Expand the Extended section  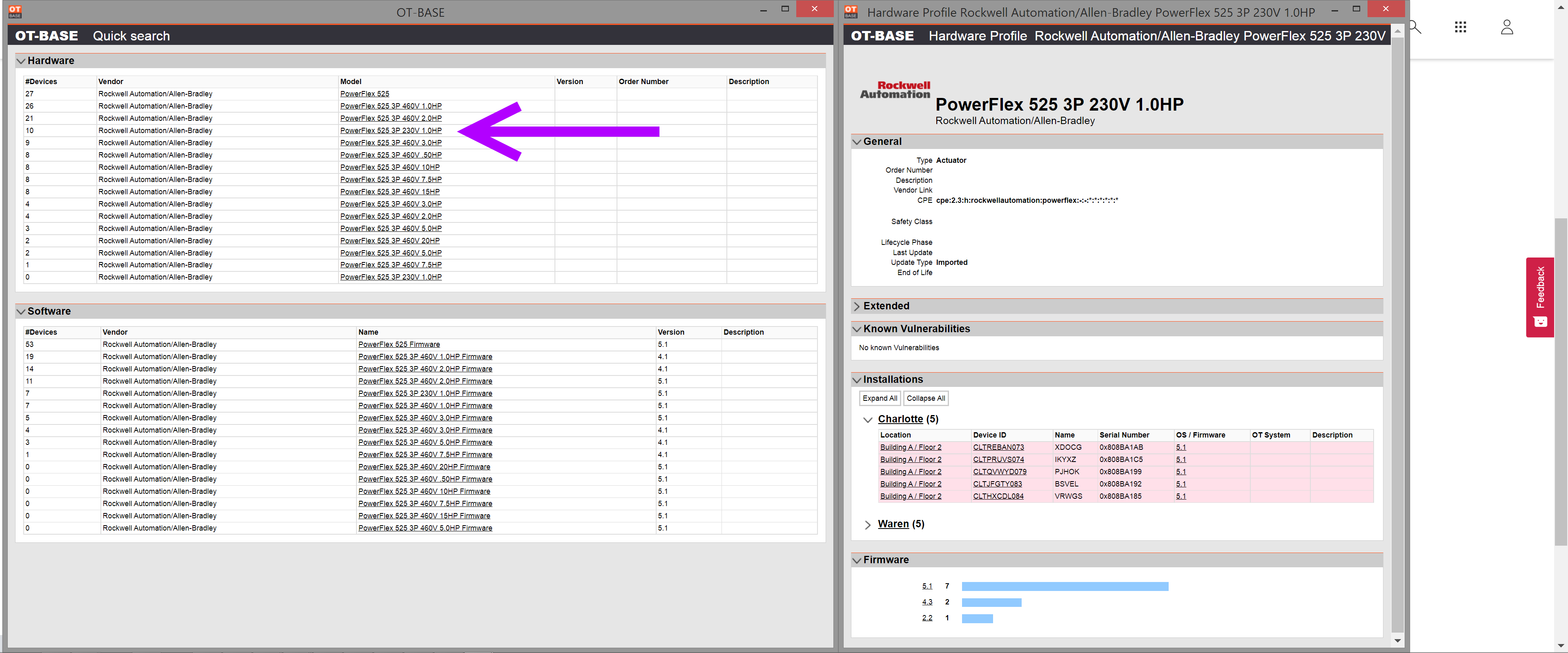click(857, 306)
